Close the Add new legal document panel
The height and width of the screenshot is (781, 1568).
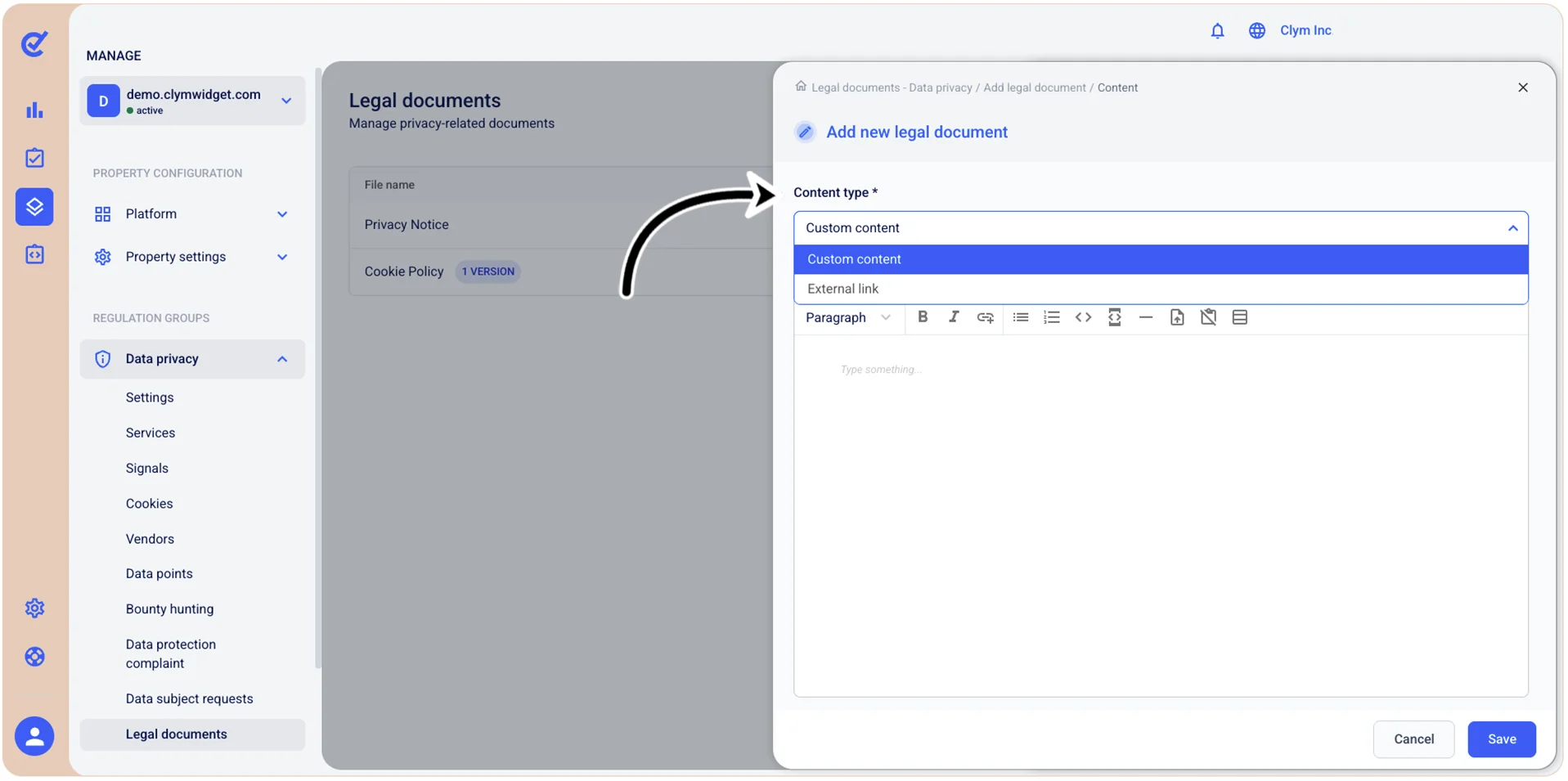[1523, 88]
